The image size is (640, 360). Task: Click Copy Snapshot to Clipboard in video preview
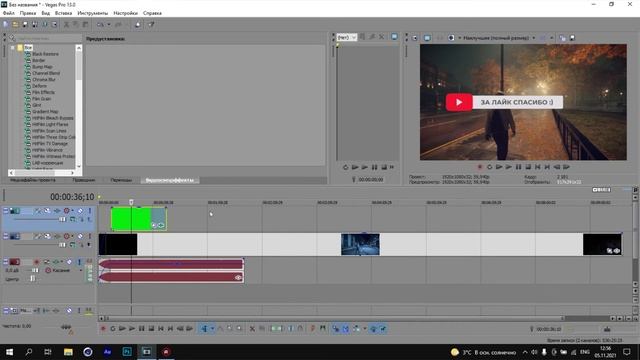pyautogui.click(x=562, y=38)
